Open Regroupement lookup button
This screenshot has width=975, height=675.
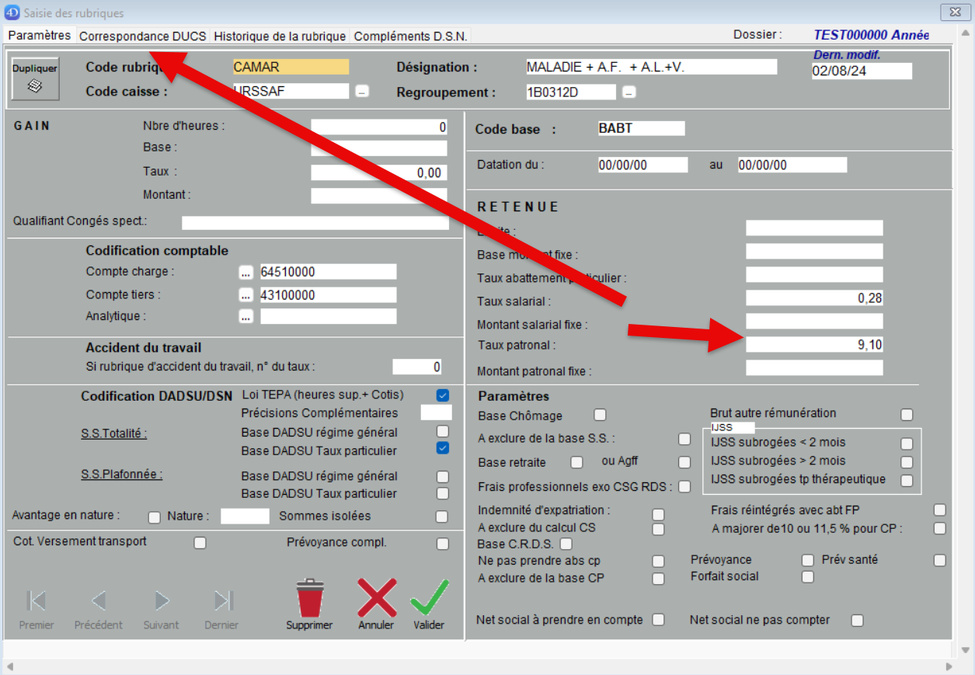(629, 93)
